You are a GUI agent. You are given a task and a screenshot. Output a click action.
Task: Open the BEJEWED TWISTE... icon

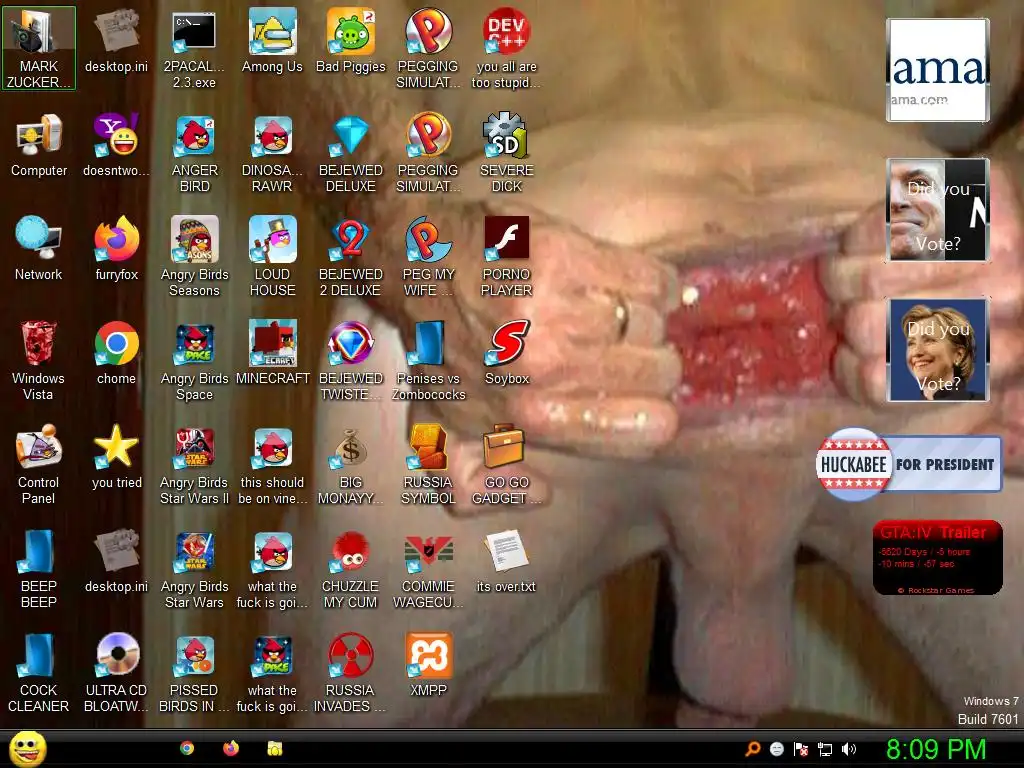pos(351,360)
